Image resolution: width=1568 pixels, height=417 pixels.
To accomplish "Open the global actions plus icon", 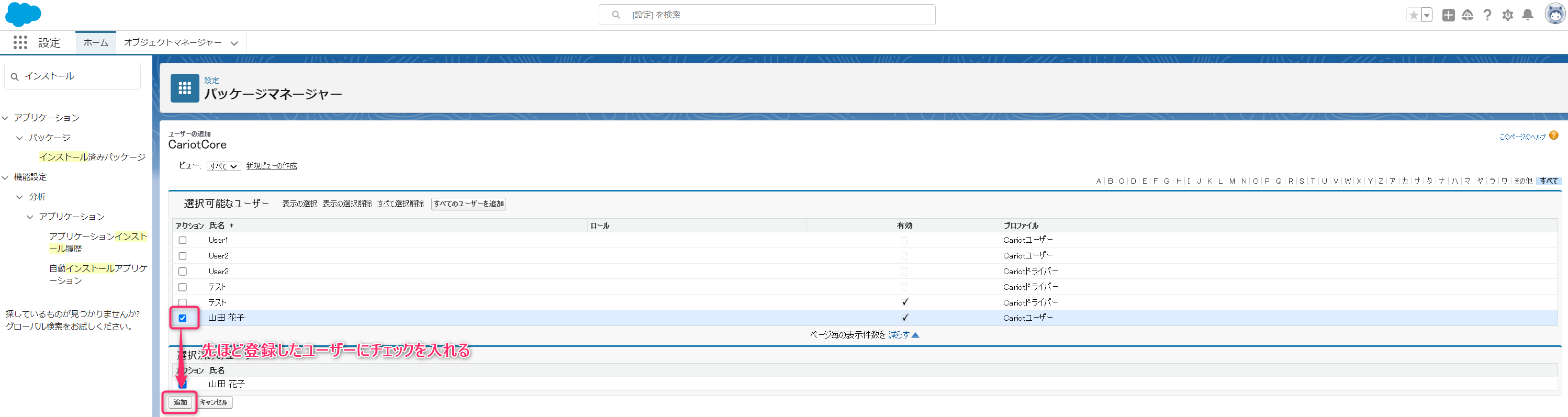I will click(x=1449, y=15).
